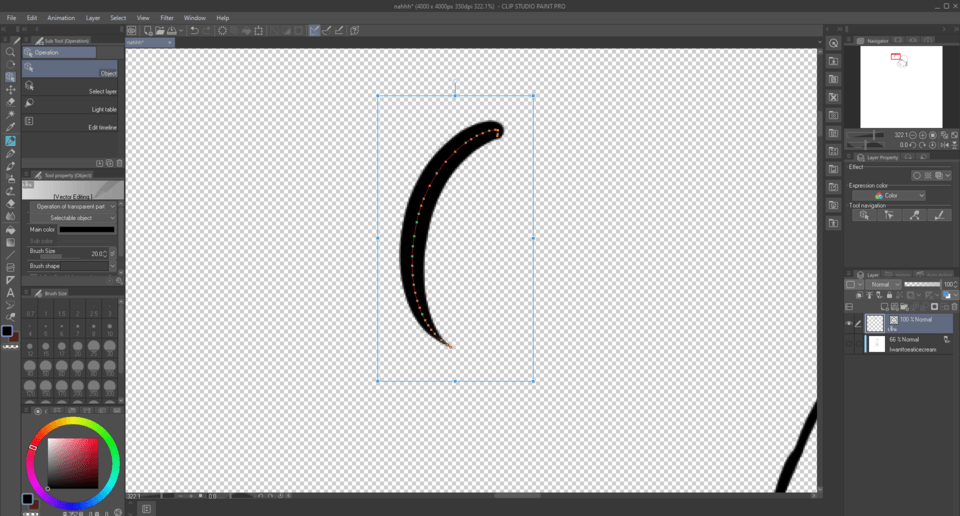Click the zoom-in icon in Navigator
960x516 pixels.
click(x=923, y=135)
